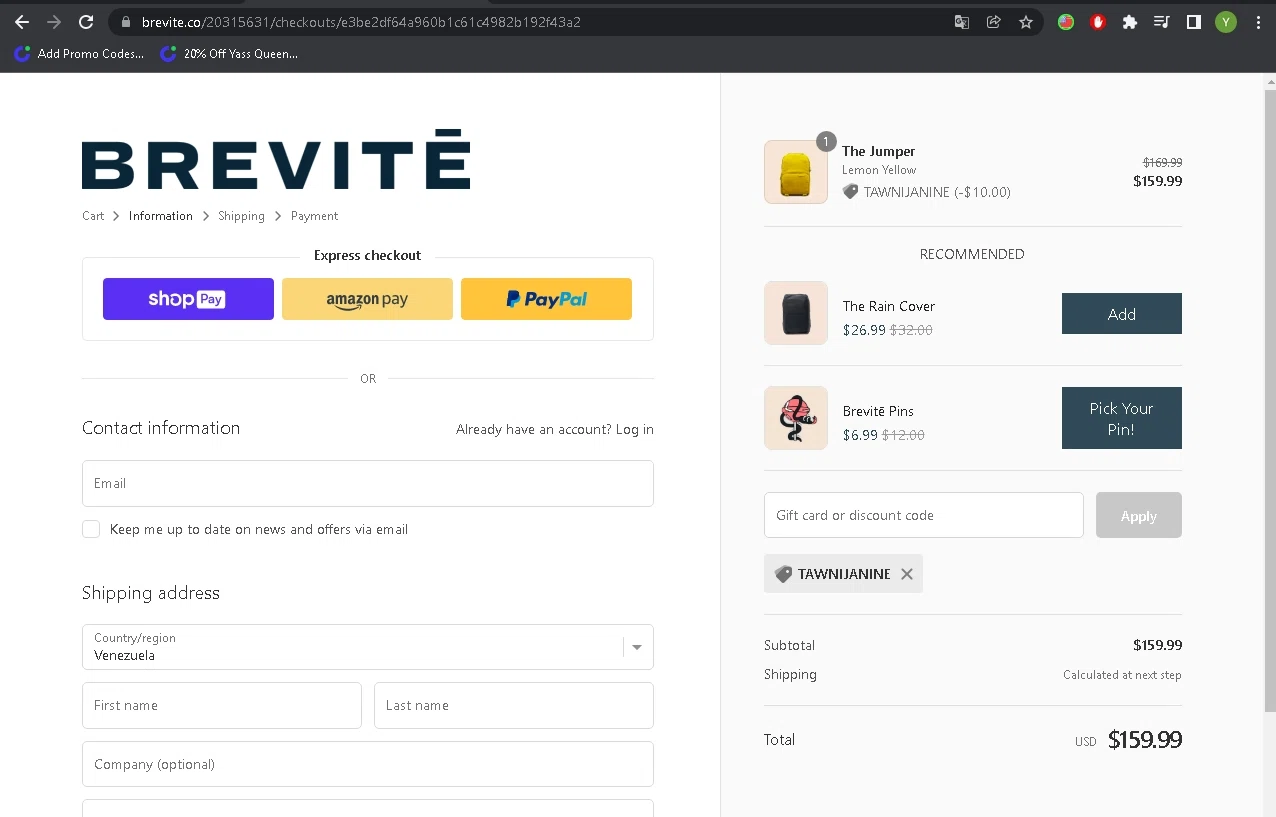Select the Shipping breadcrumb step
The width and height of the screenshot is (1276, 817).
point(241,216)
